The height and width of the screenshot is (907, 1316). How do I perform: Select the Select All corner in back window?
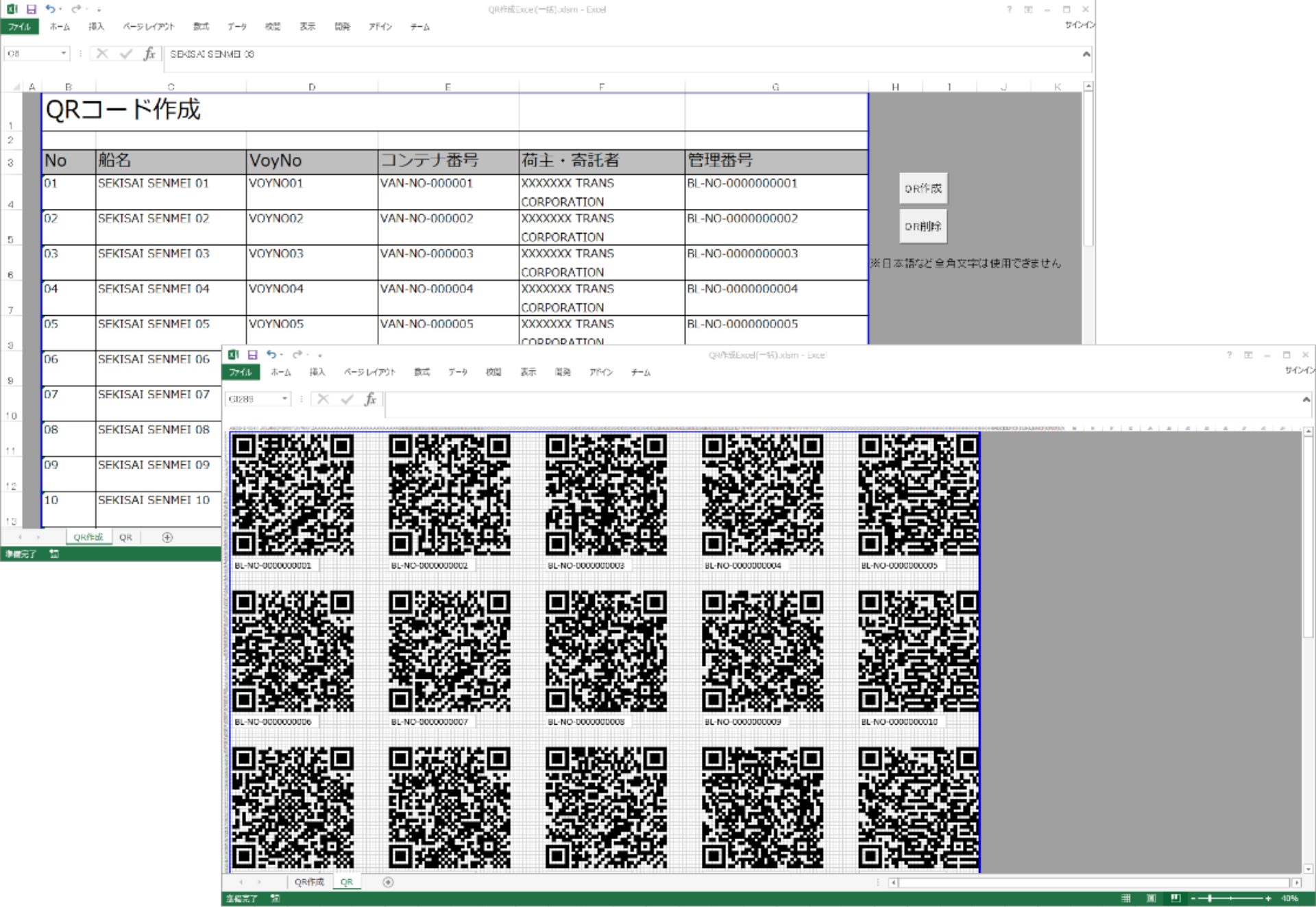tap(16, 87)
